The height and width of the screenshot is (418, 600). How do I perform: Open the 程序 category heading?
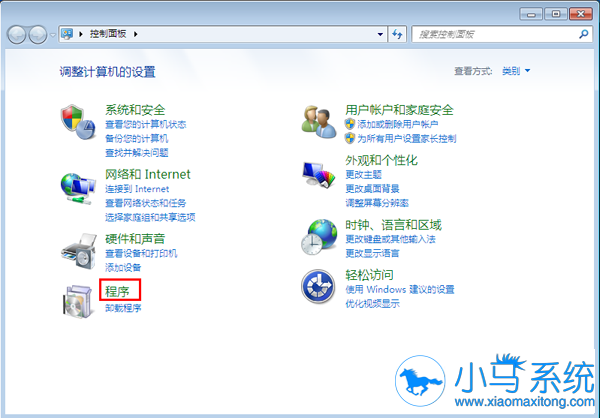point(117,292)
